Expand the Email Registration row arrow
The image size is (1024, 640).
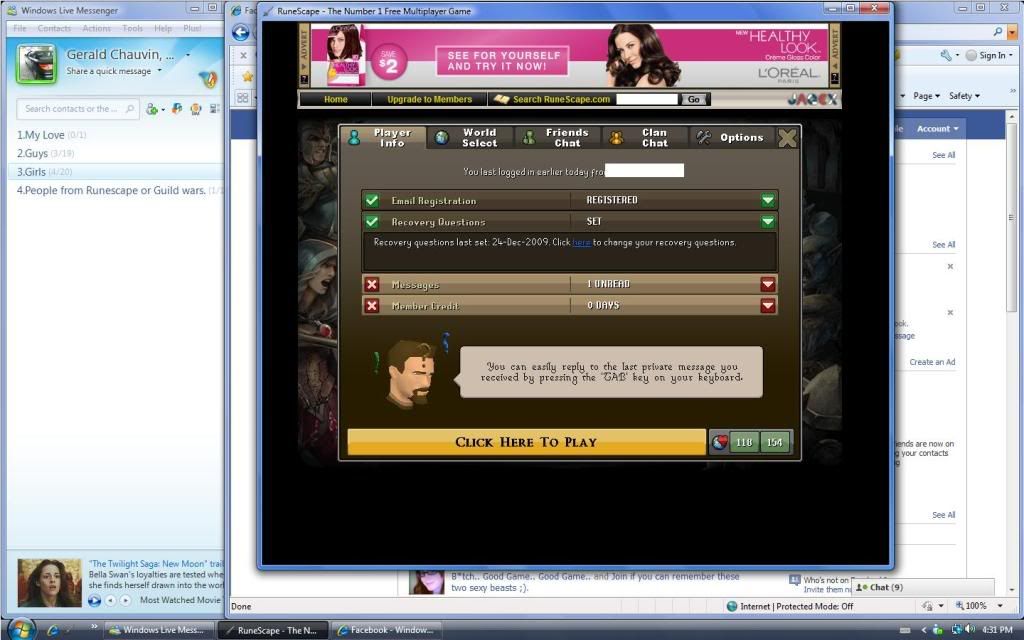point(768,200)
